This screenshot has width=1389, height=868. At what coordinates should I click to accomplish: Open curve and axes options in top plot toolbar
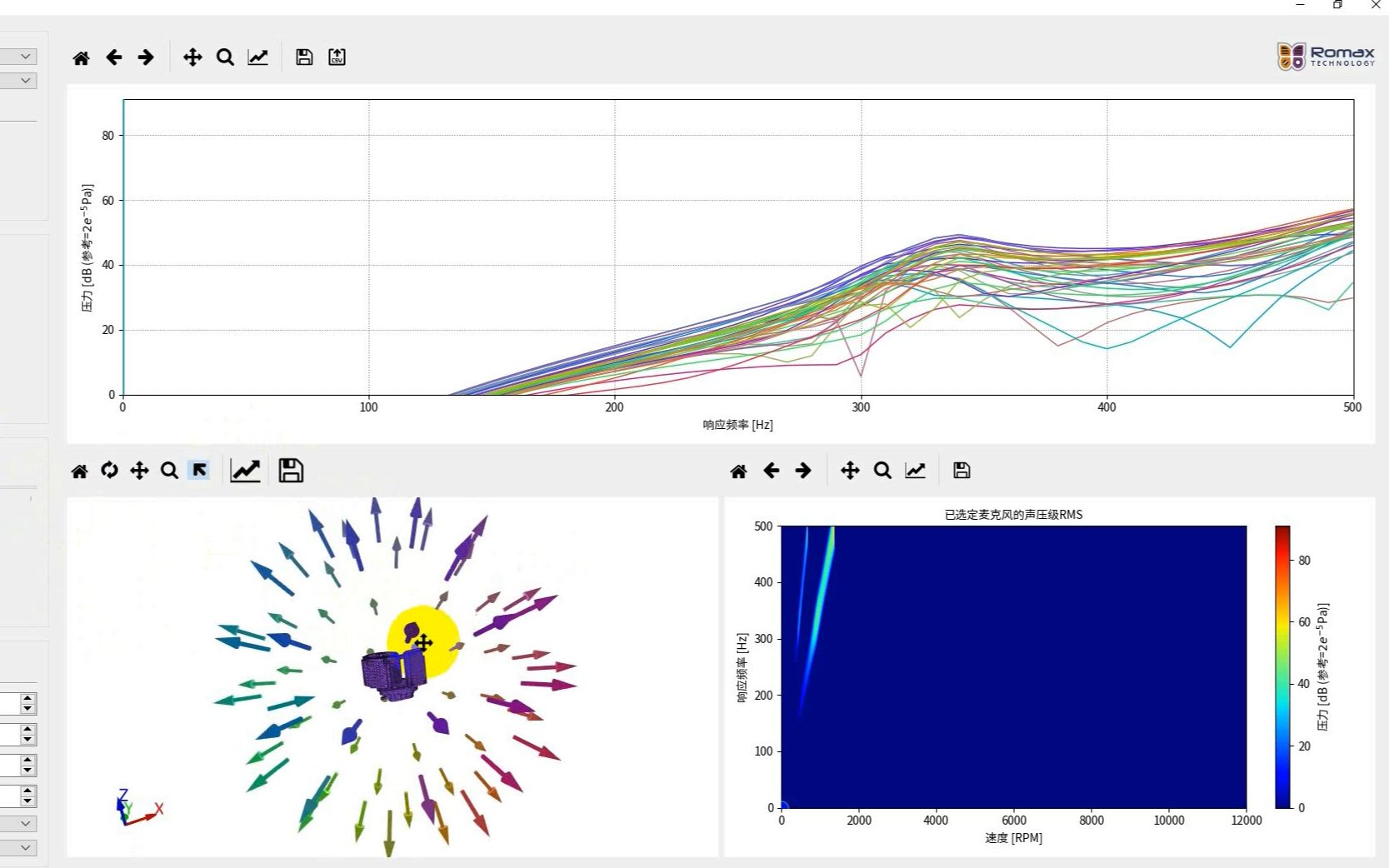(258, 57)
